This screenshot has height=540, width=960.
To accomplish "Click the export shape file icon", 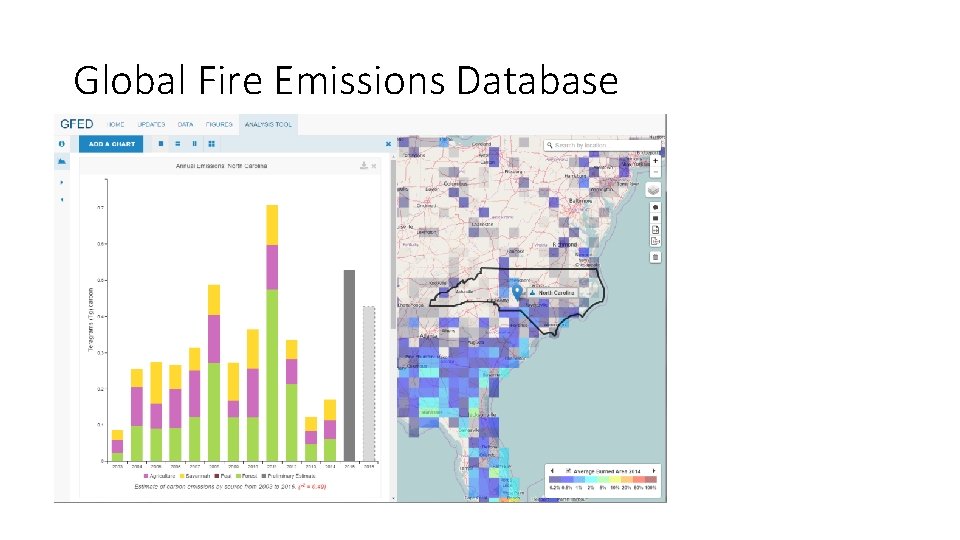I will (655, 241).
